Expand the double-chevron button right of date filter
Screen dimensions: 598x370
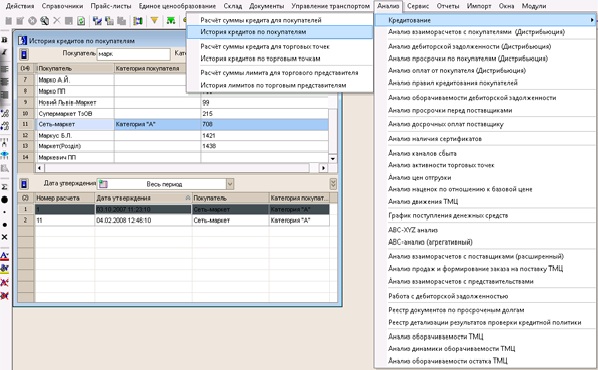click(333, 184)
